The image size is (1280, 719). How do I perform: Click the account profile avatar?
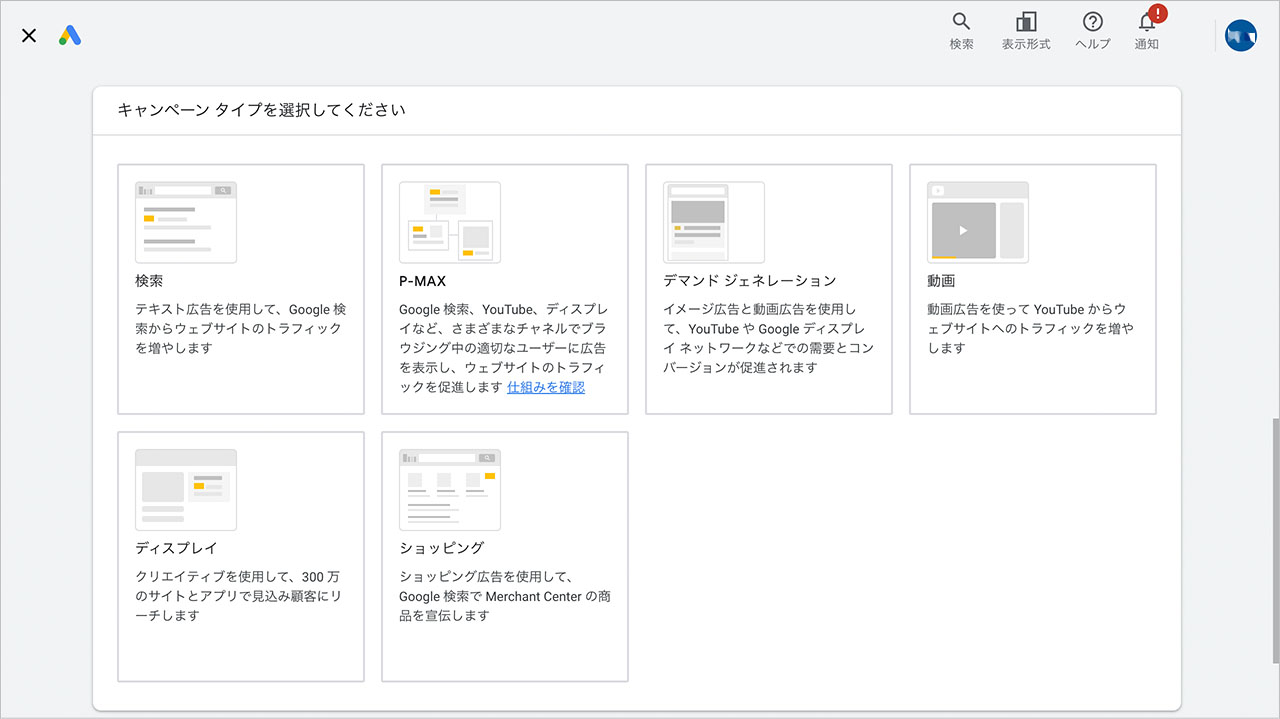tap(1240, 35)
